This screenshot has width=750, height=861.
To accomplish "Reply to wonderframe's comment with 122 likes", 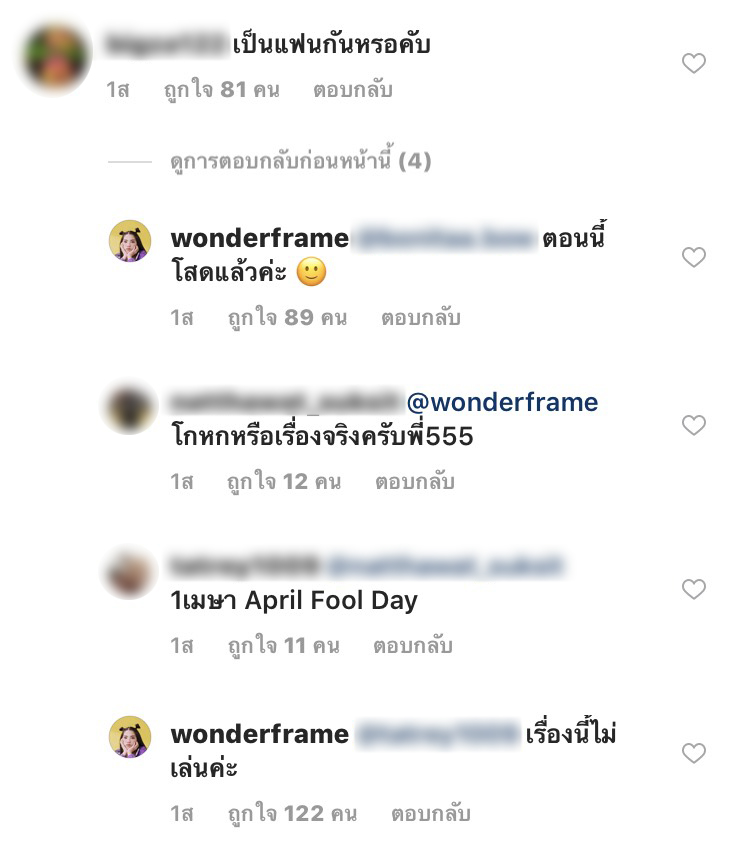I will [x=430, y=813].
